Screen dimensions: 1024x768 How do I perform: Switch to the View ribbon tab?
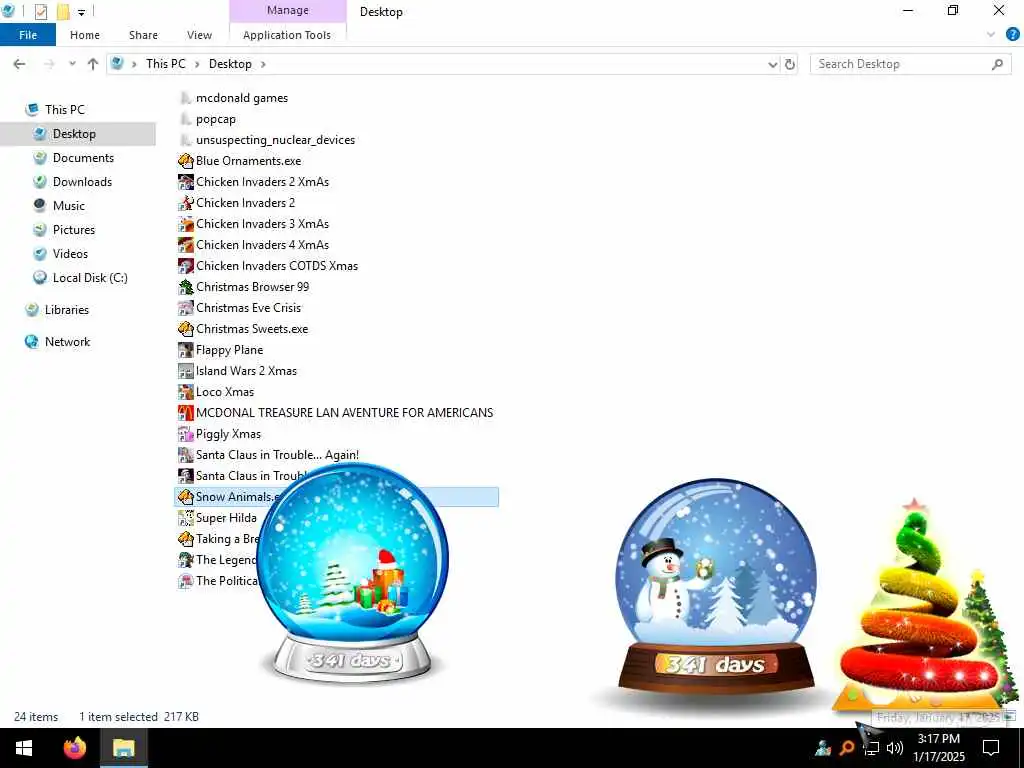pyautogui.click(x=199, y=35)
